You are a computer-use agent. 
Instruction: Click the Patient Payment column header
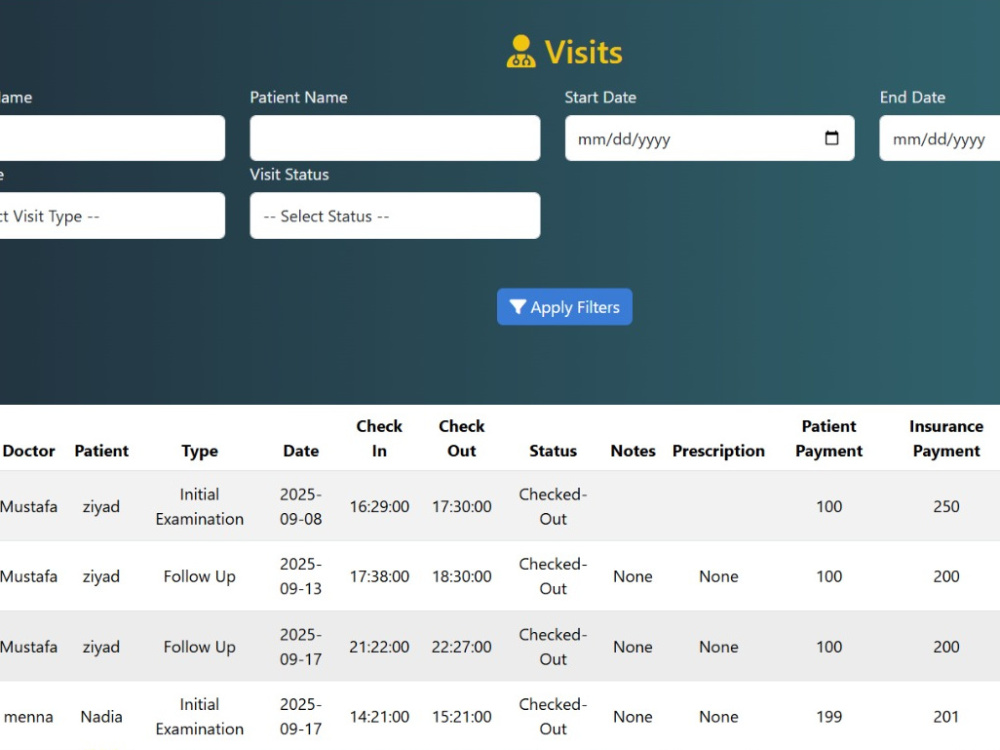click(x=829, y=438)
